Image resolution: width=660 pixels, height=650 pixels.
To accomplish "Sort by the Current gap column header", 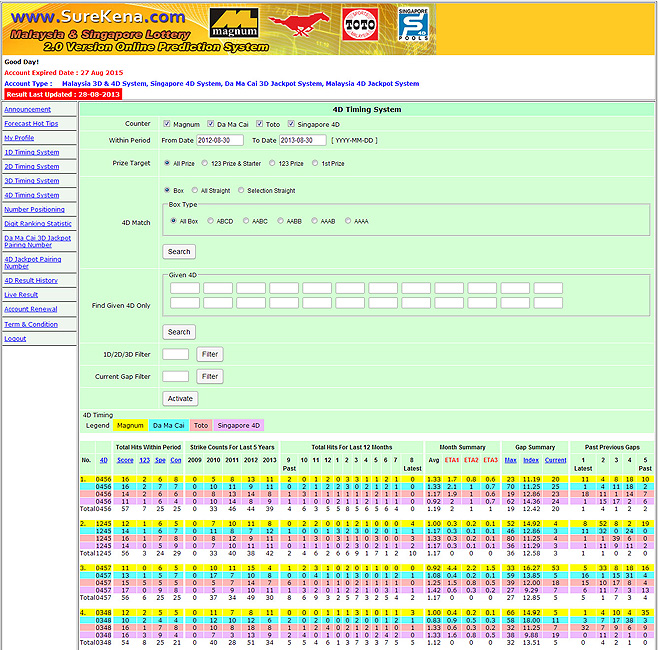I will [556, 461].
